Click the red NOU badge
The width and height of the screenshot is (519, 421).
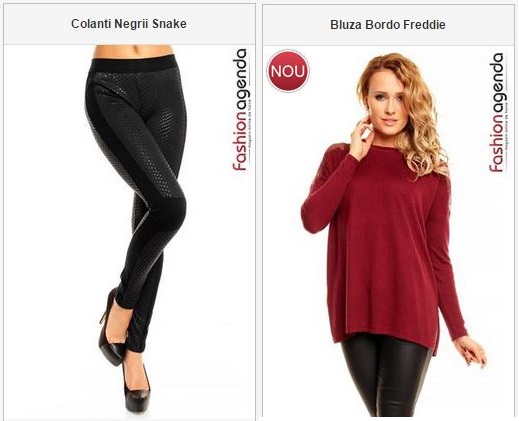click(x=288, y=71)
